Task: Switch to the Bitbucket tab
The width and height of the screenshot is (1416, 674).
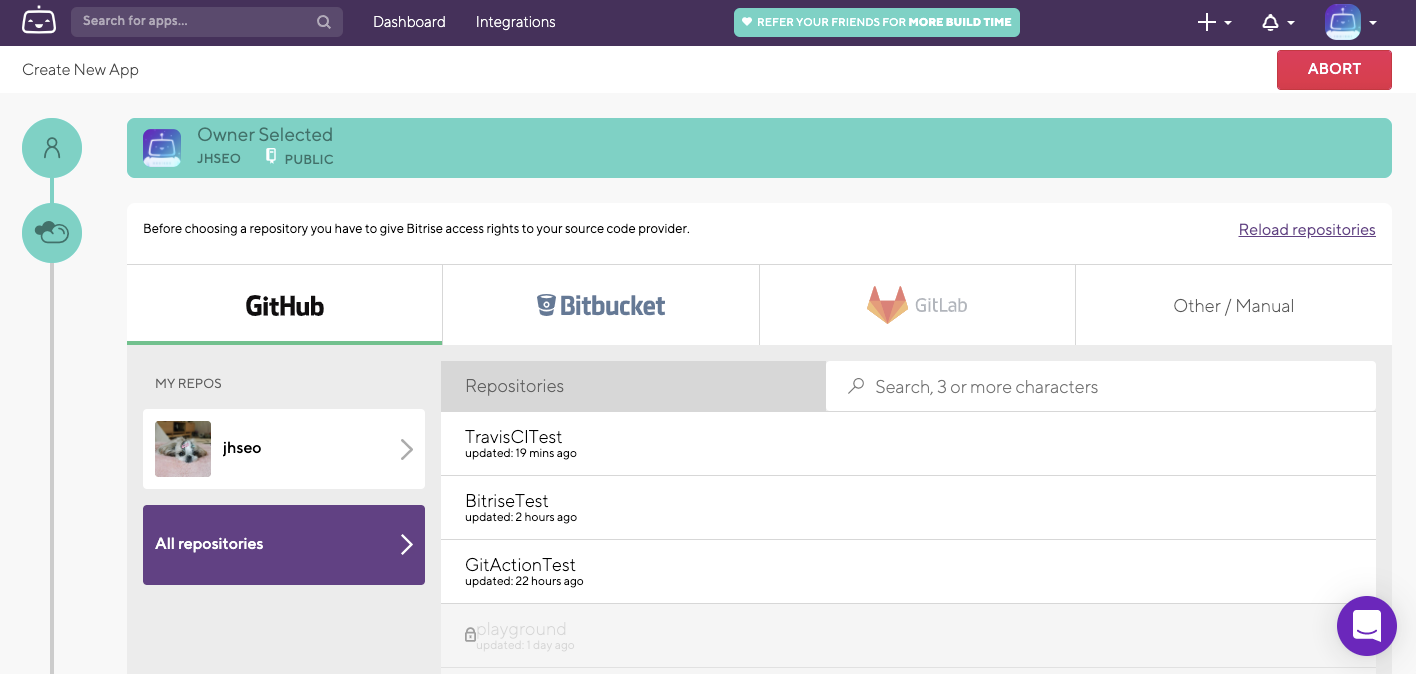Action: click(x=601, y=305)
